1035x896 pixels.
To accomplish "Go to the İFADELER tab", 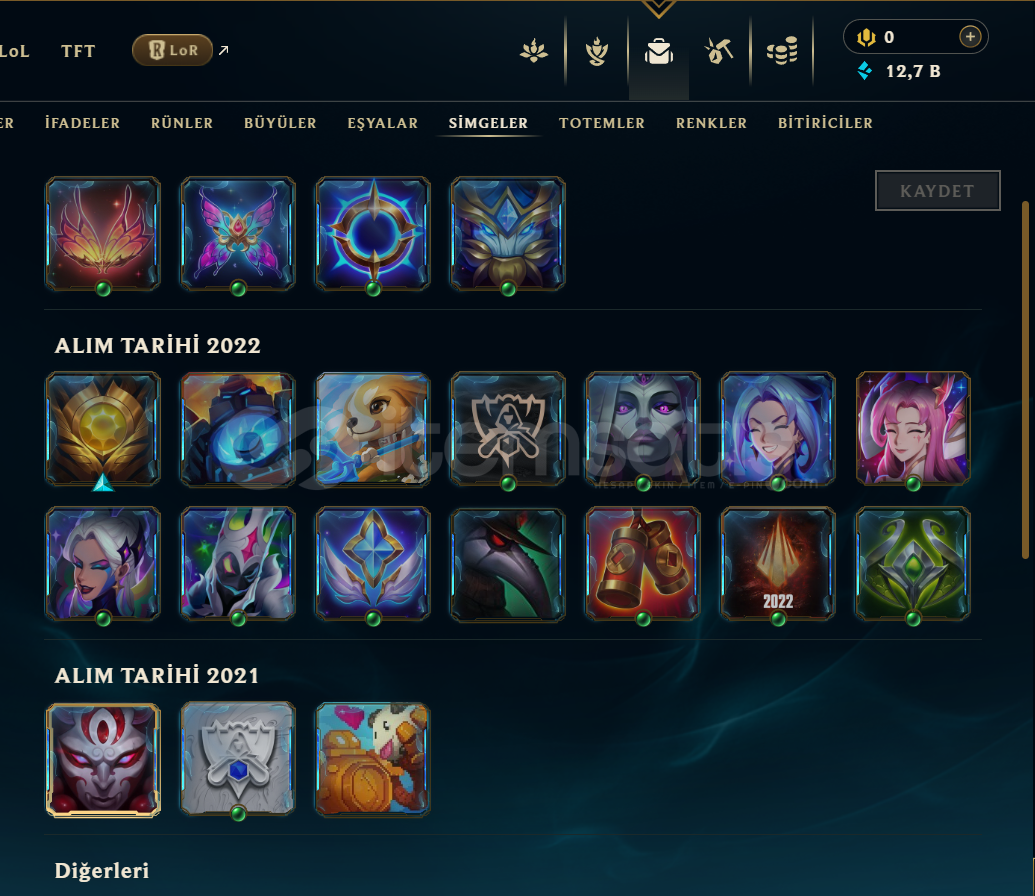I will pyautogui.click(x=83, y=123).
